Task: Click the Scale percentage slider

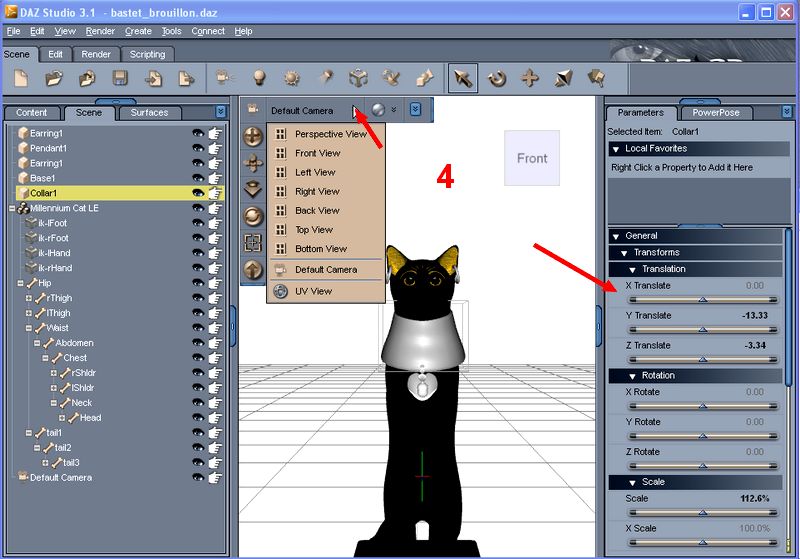Action: coord(703,513)
